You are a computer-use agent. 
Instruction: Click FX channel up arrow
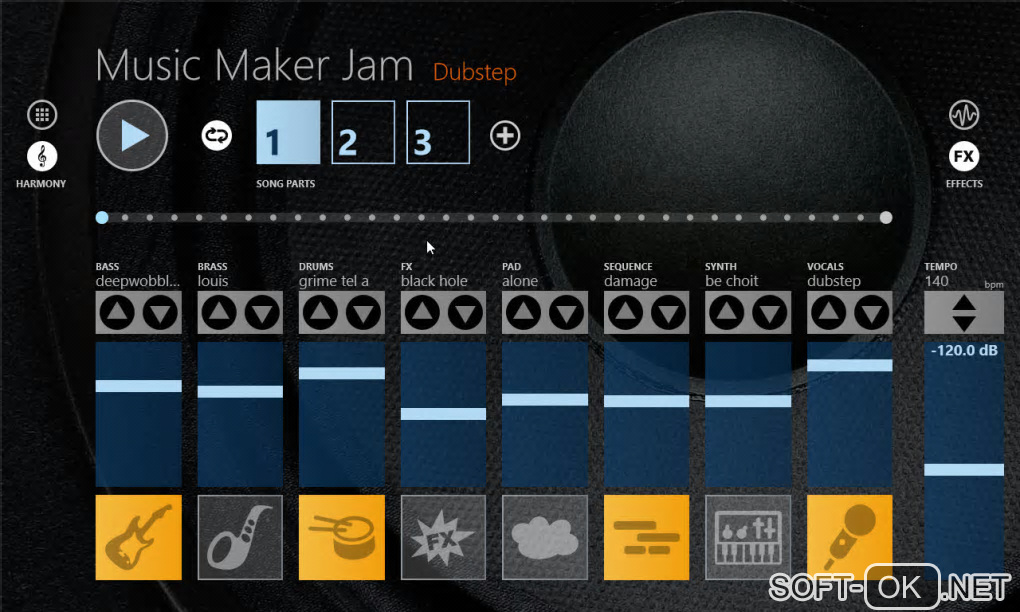click(422, 313)
